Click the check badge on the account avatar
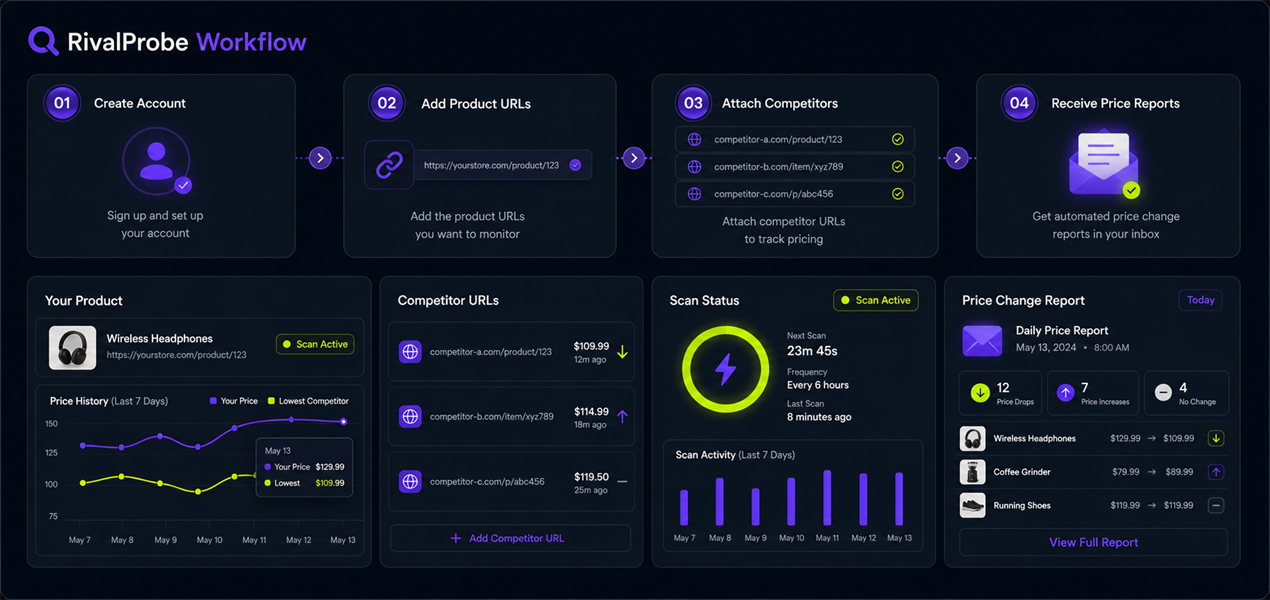The width and height of the screenshot is (1270, 600). pyautogui.click(x=182, y=185)
